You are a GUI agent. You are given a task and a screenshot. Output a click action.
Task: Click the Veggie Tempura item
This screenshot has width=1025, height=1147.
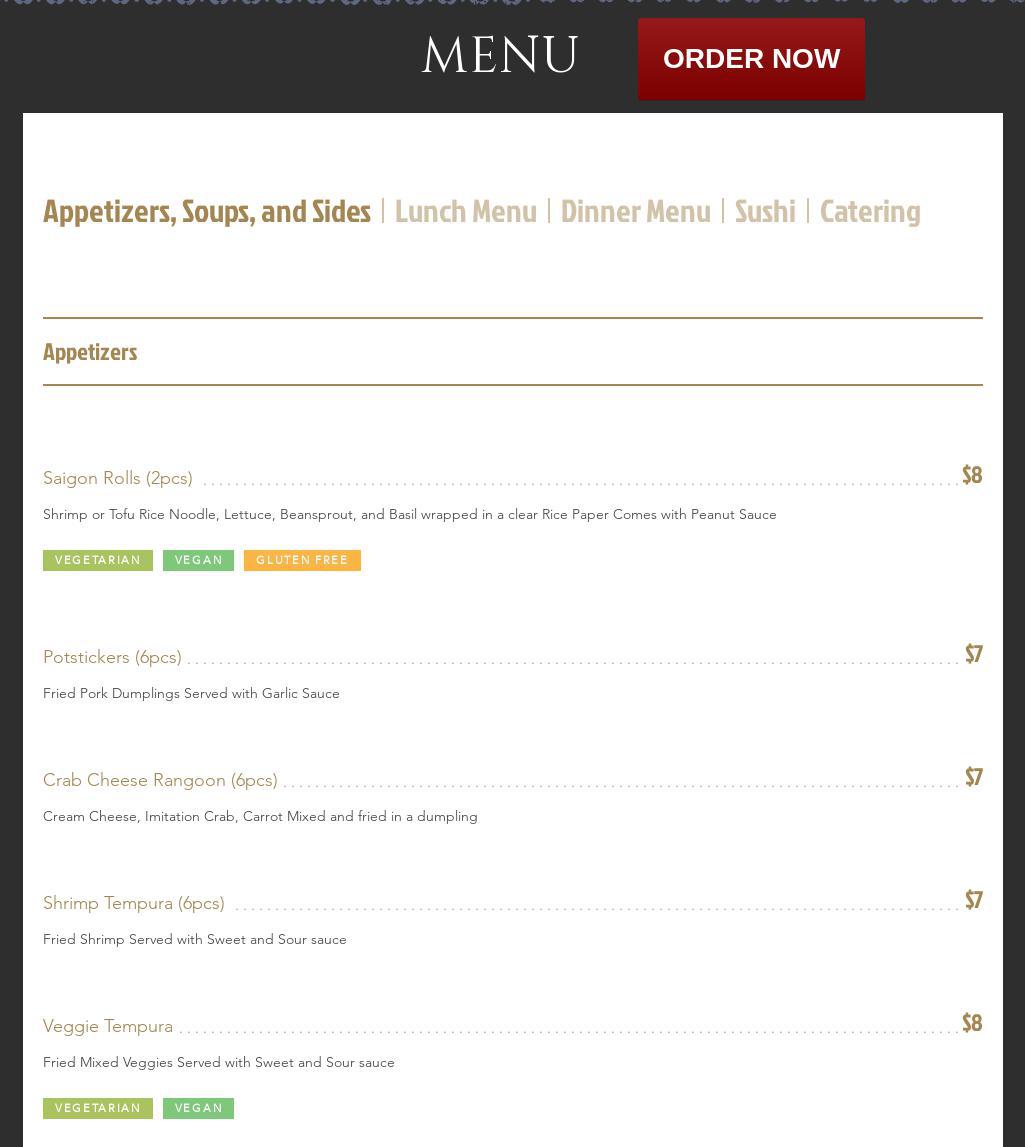pyautogui.click(x=108, y=1026)
